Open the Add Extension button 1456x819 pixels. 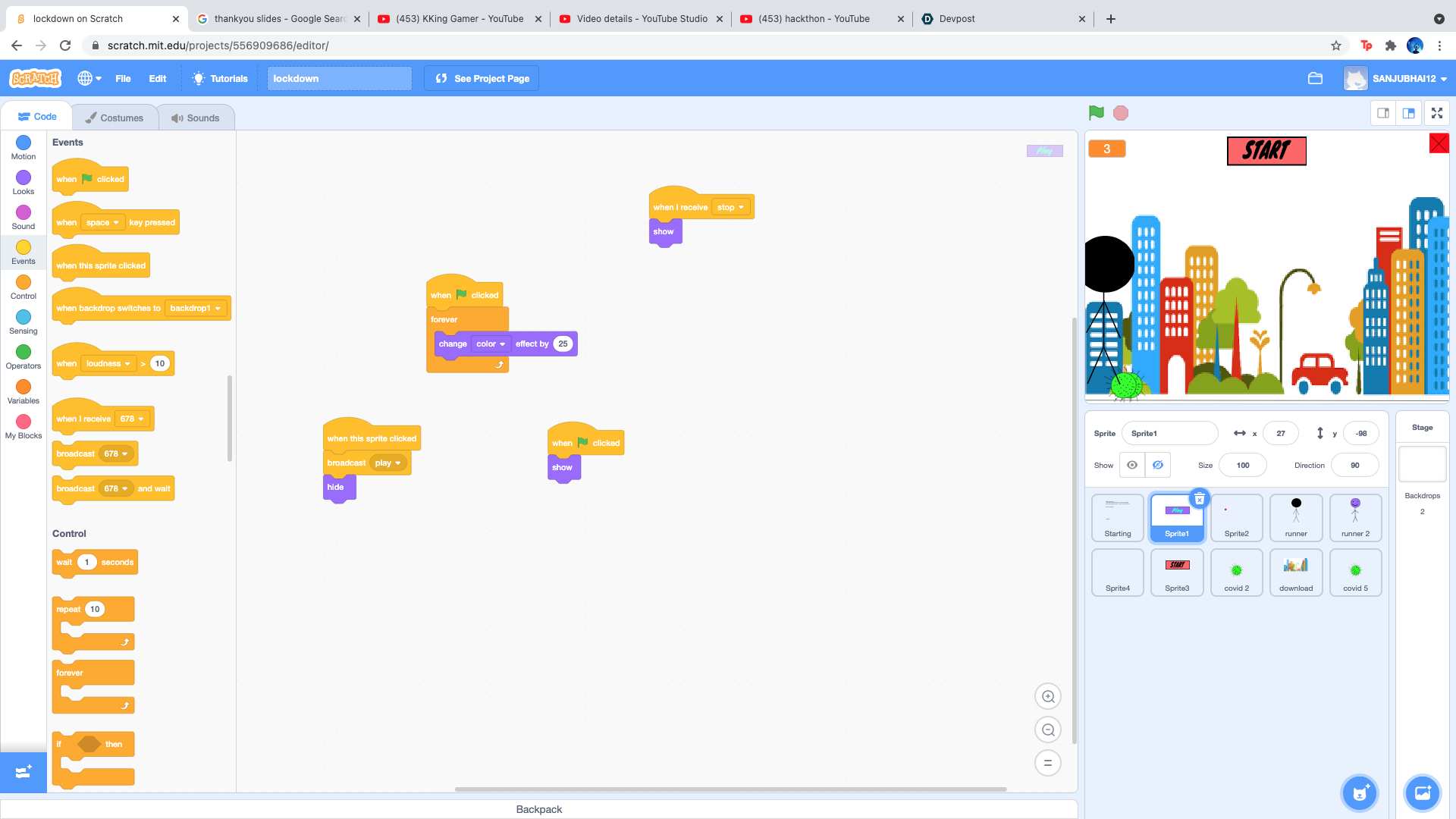coord(23,772)
